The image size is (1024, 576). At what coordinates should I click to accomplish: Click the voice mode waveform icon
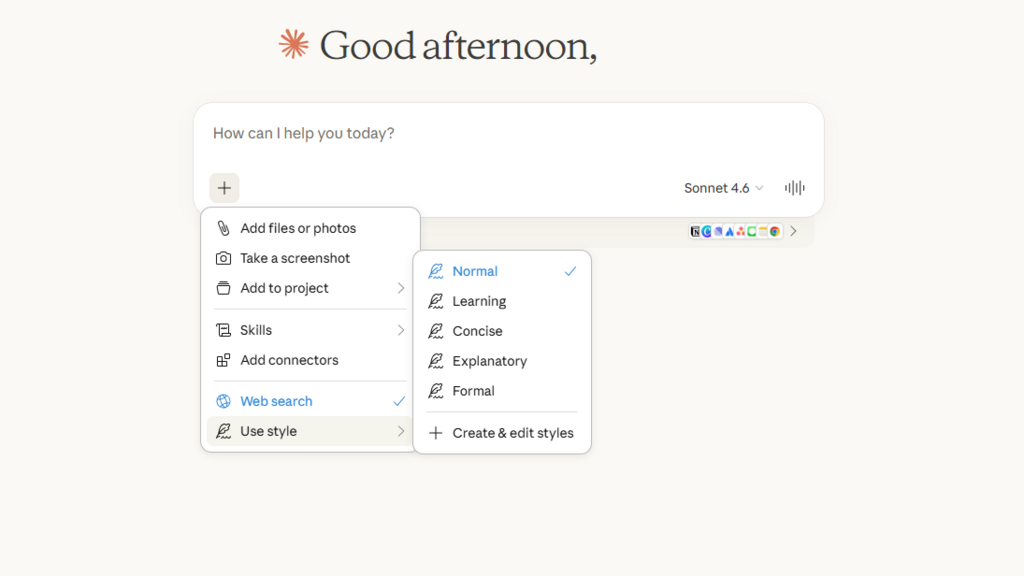tap(795, 188)
